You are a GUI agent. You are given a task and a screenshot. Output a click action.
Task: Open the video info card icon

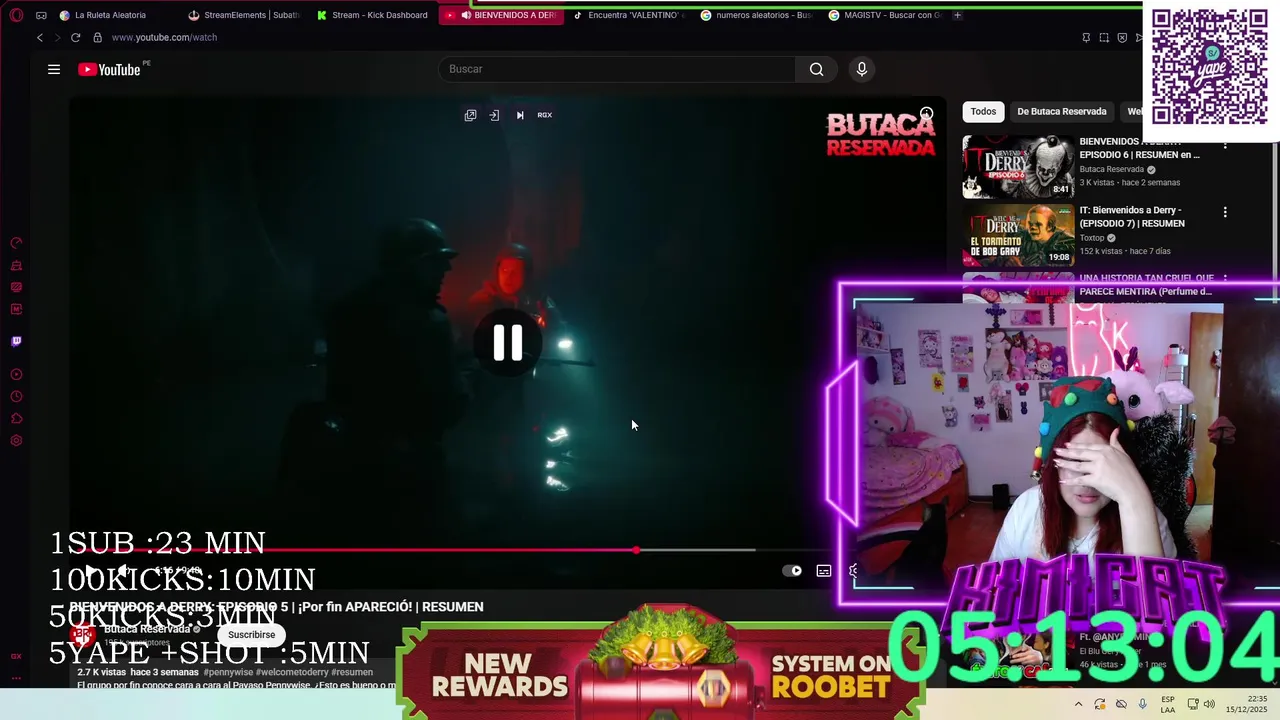pyautogui.click(x=926, y=114)
